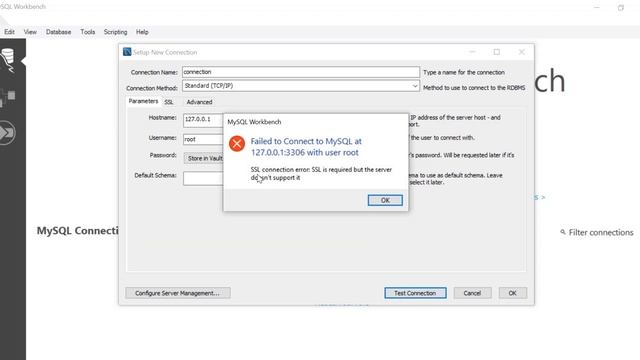Open the View menu
The image size is (640, 360).
pyautogui.click(x=30, y=32)
